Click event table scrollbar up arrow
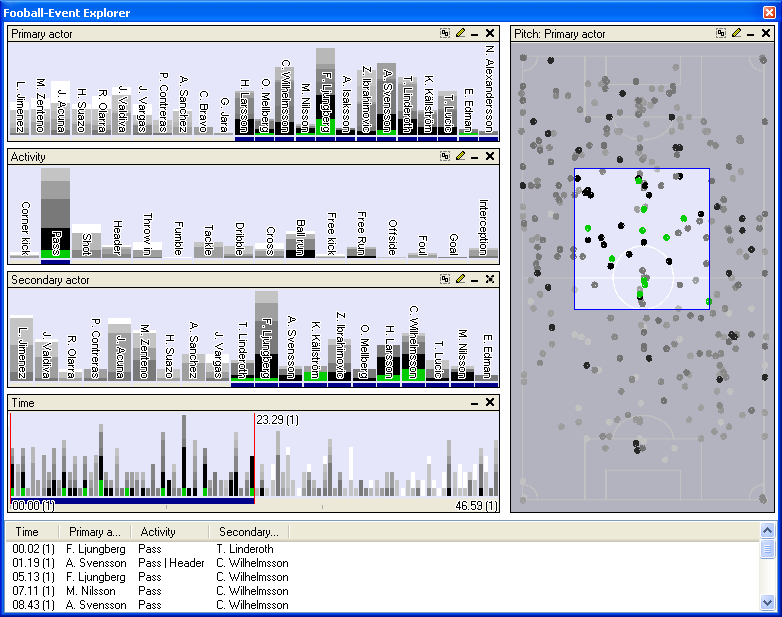 tap(768, 530)
